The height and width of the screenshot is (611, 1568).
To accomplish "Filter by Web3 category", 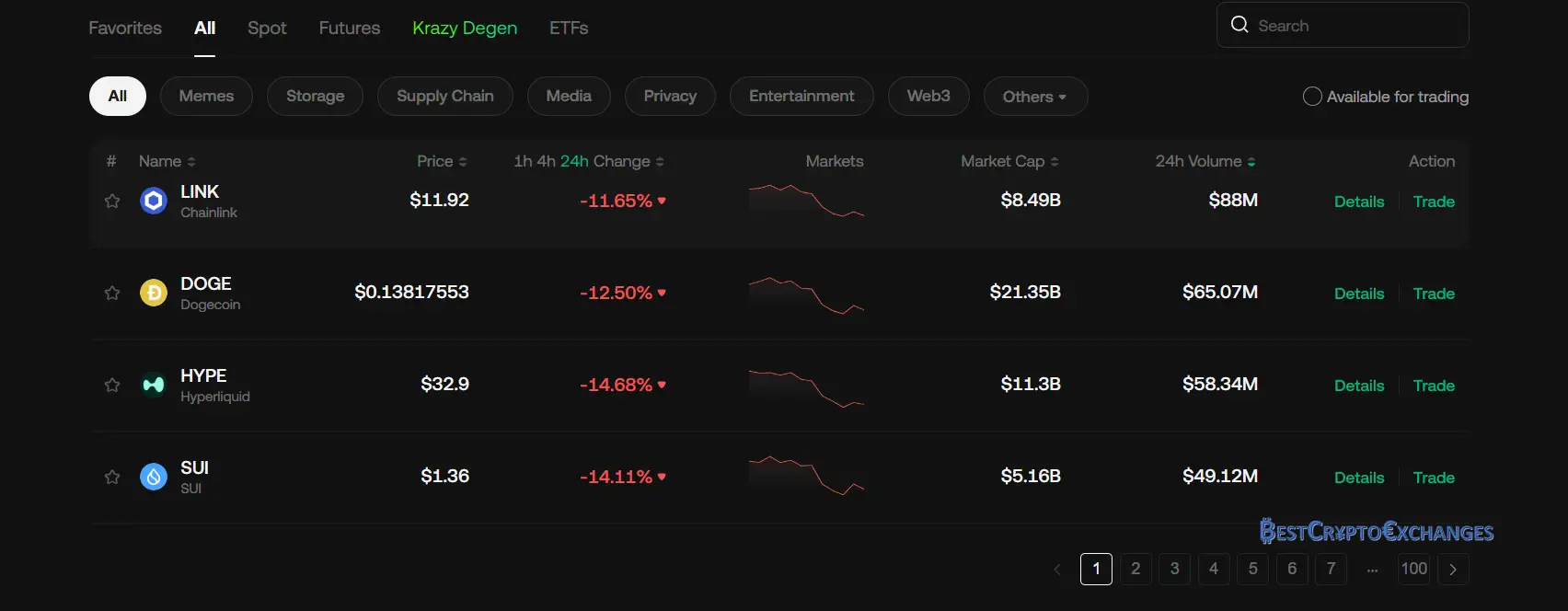I will (x=928, y=96).
